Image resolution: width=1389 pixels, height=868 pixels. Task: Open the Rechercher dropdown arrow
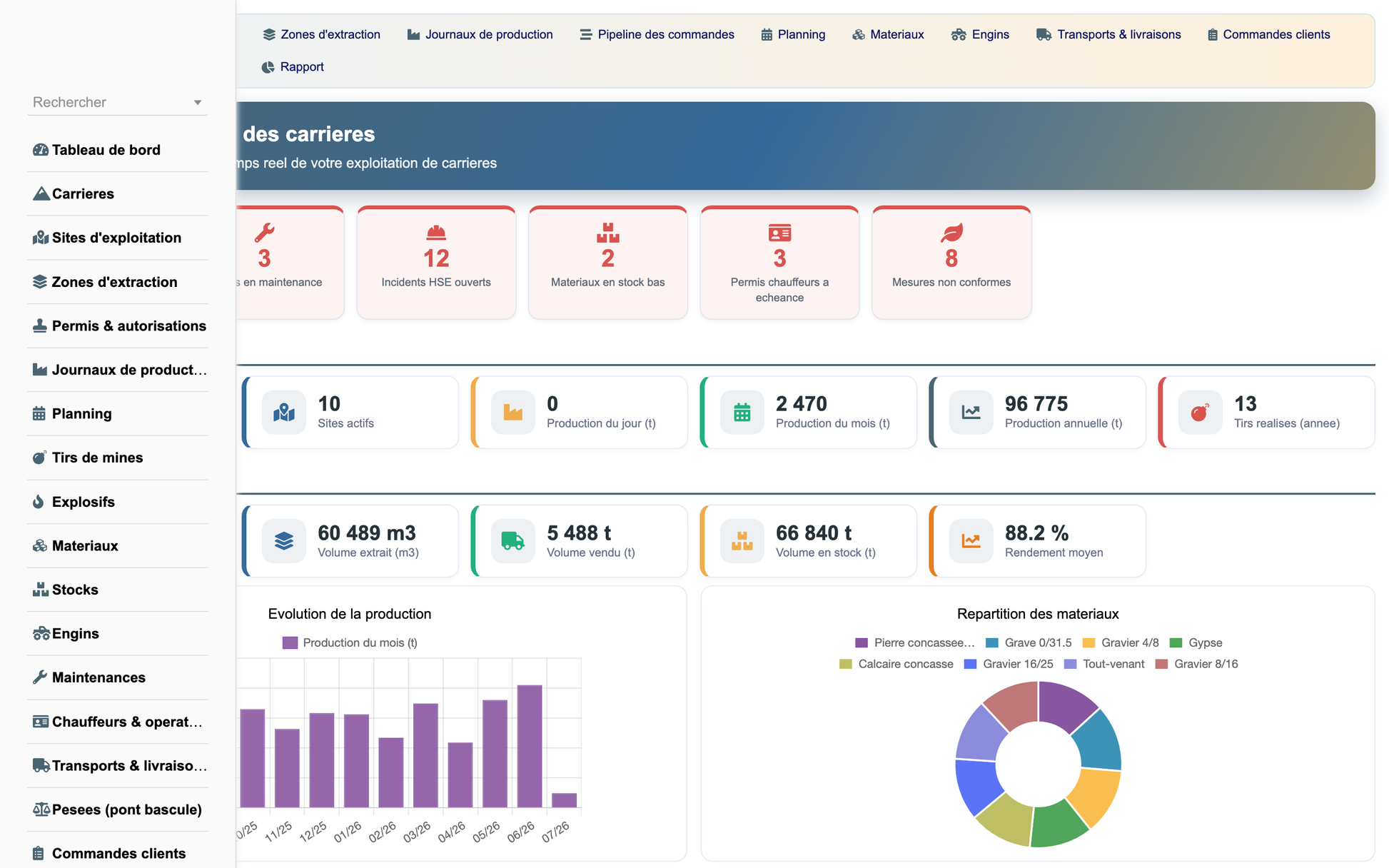198,103
